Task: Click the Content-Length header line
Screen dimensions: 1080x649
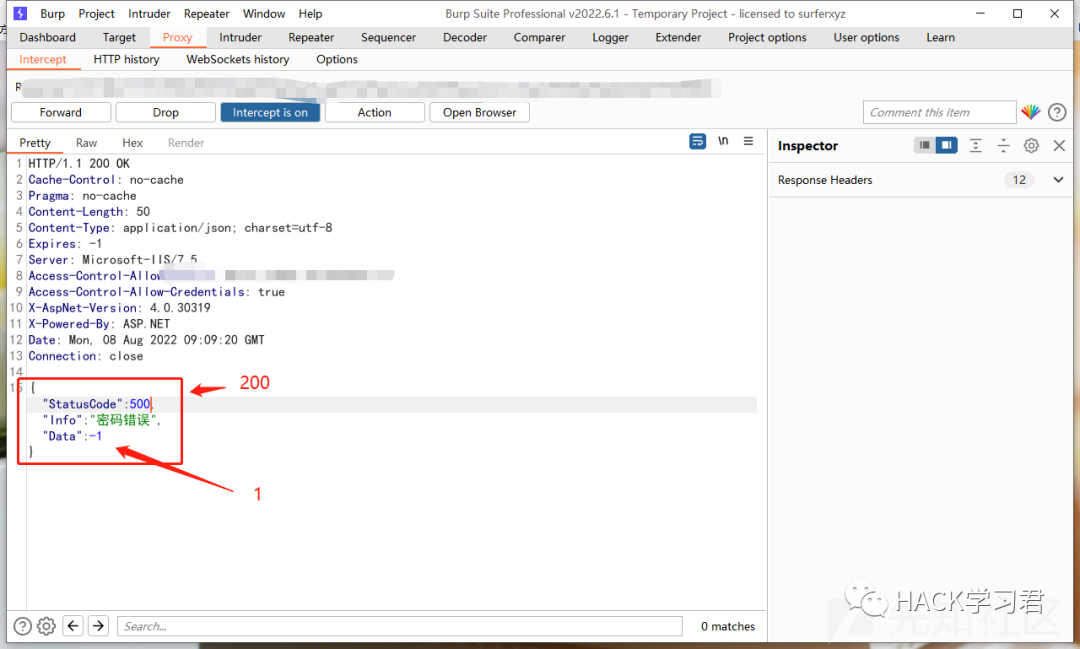Action: (89, 212)
